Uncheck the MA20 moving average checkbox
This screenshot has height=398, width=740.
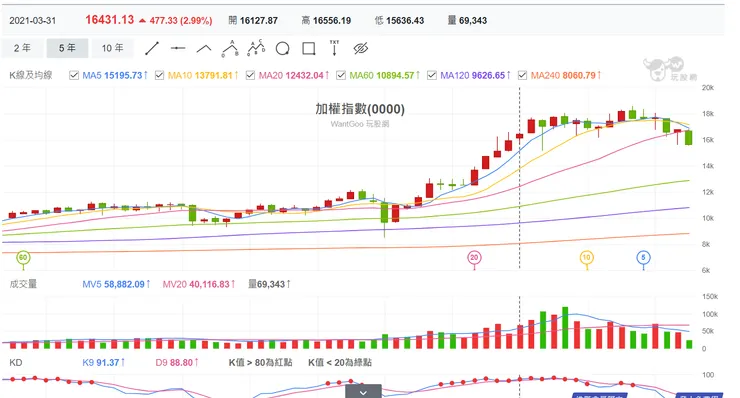[250, 75]
